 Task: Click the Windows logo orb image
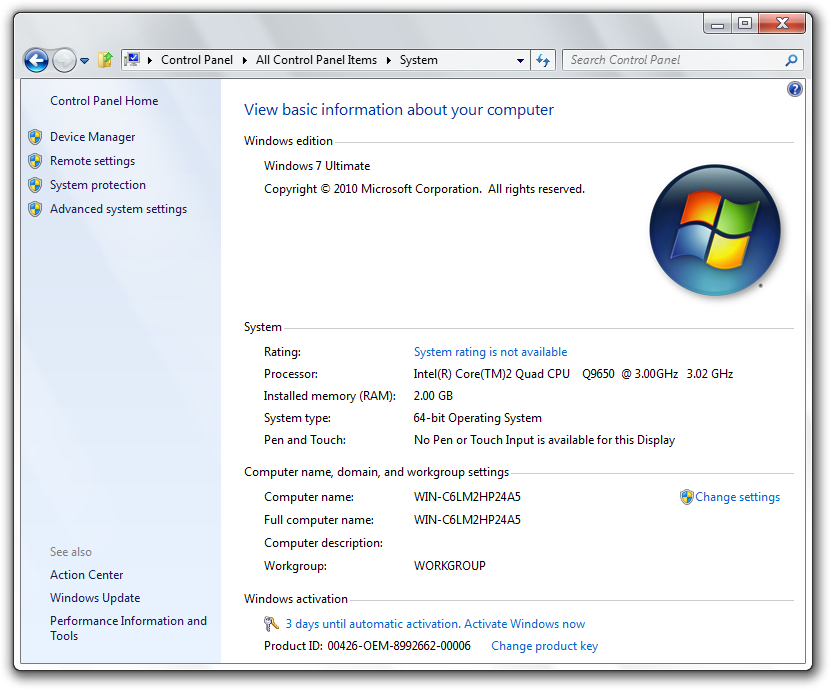715,228
